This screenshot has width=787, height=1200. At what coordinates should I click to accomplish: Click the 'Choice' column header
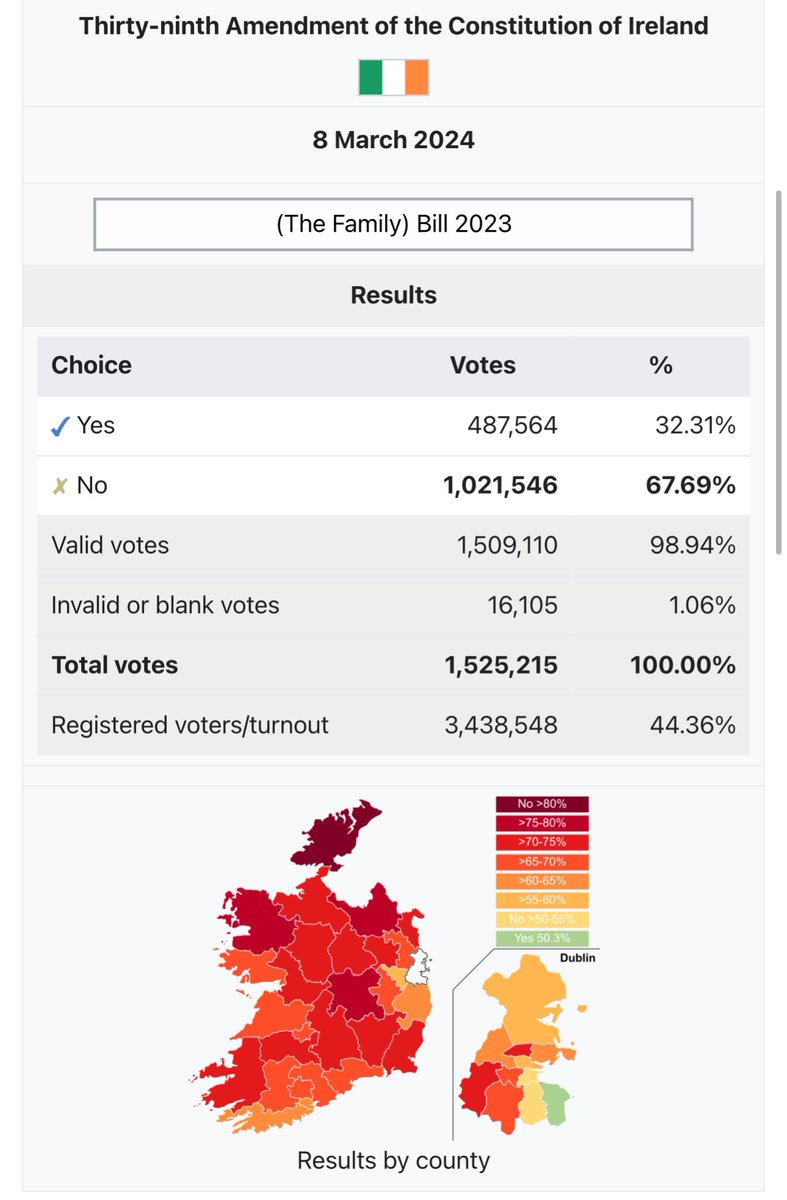91,365
